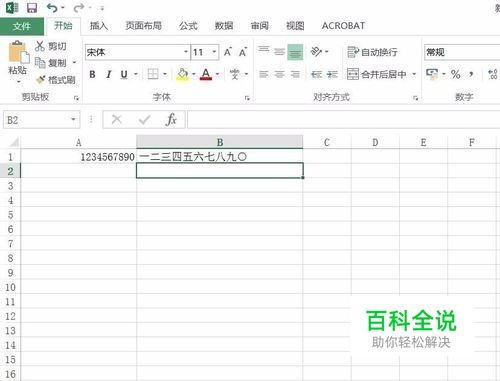Align text right

pos(295,74)
